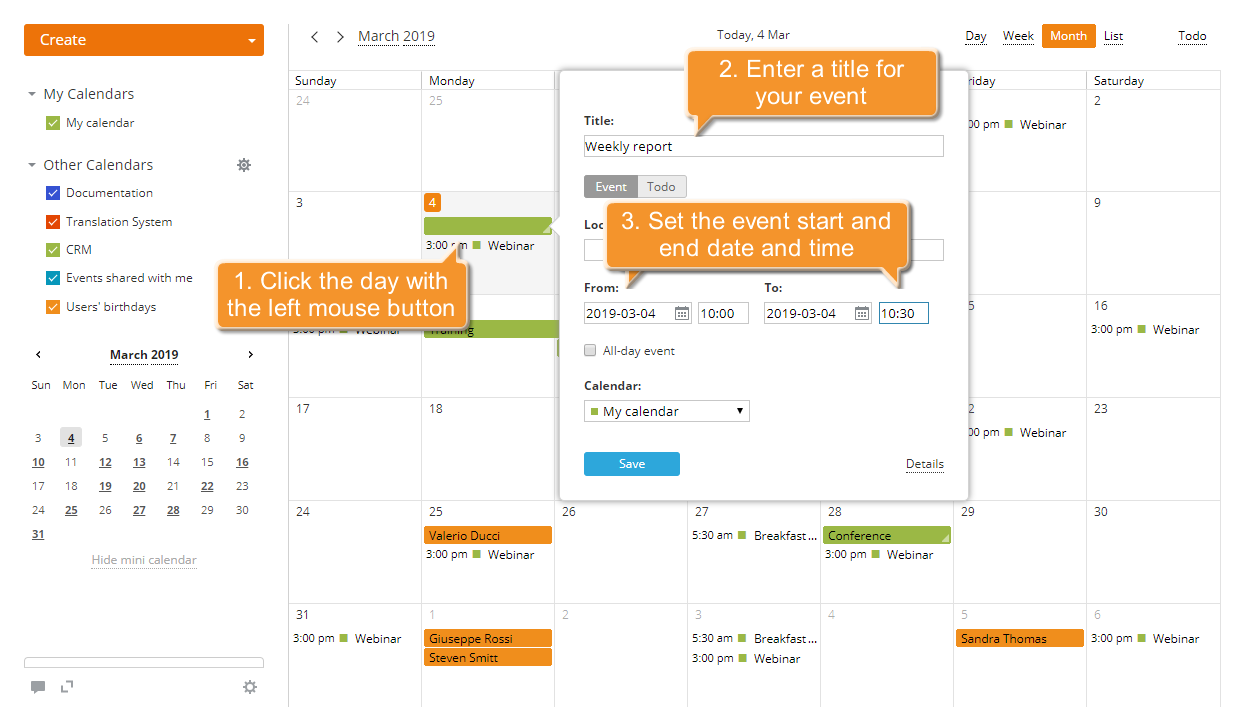Open settings via bottom-right gear icon

250,687
